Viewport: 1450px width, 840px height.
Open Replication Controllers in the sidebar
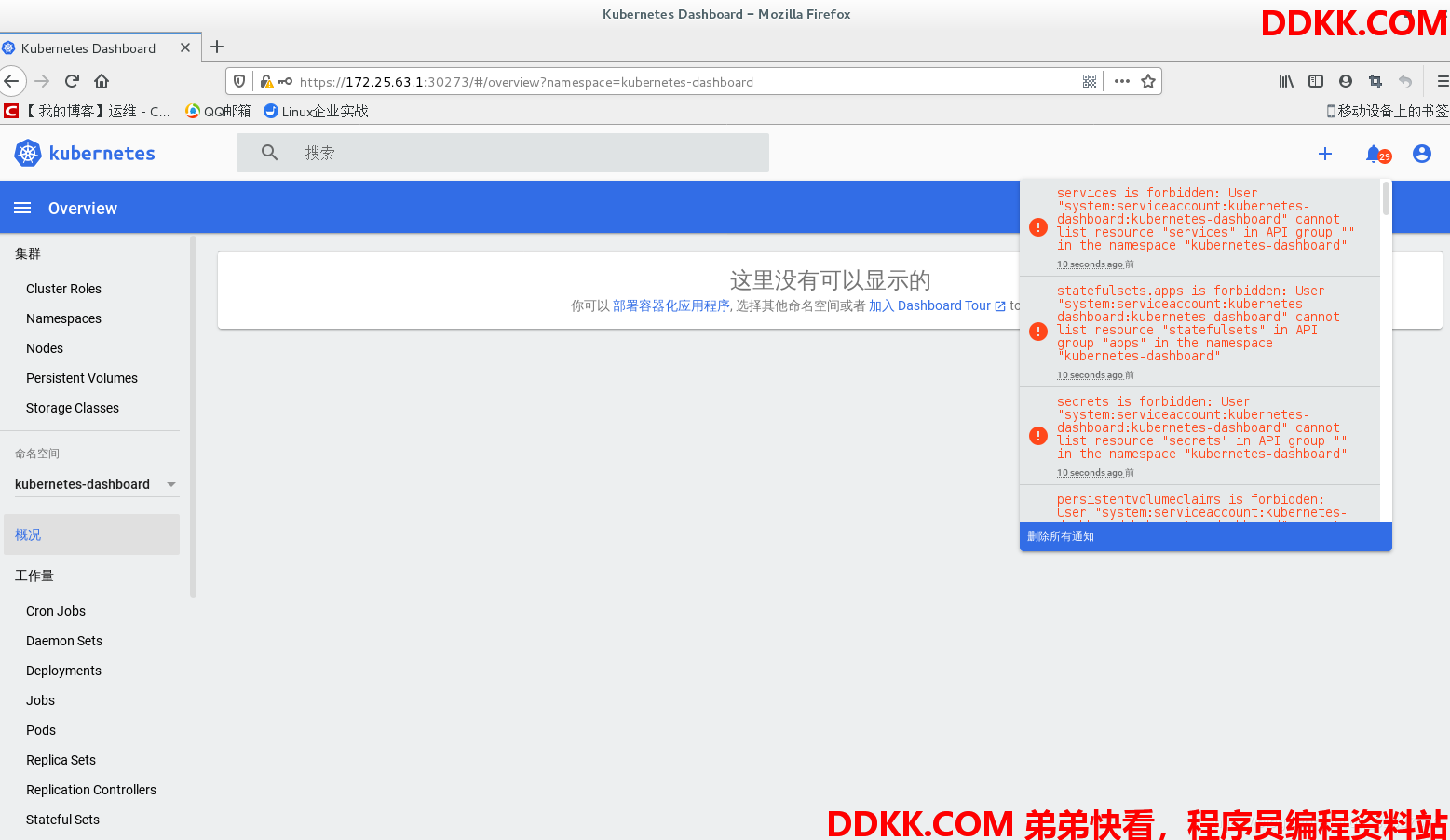(91, 790)
